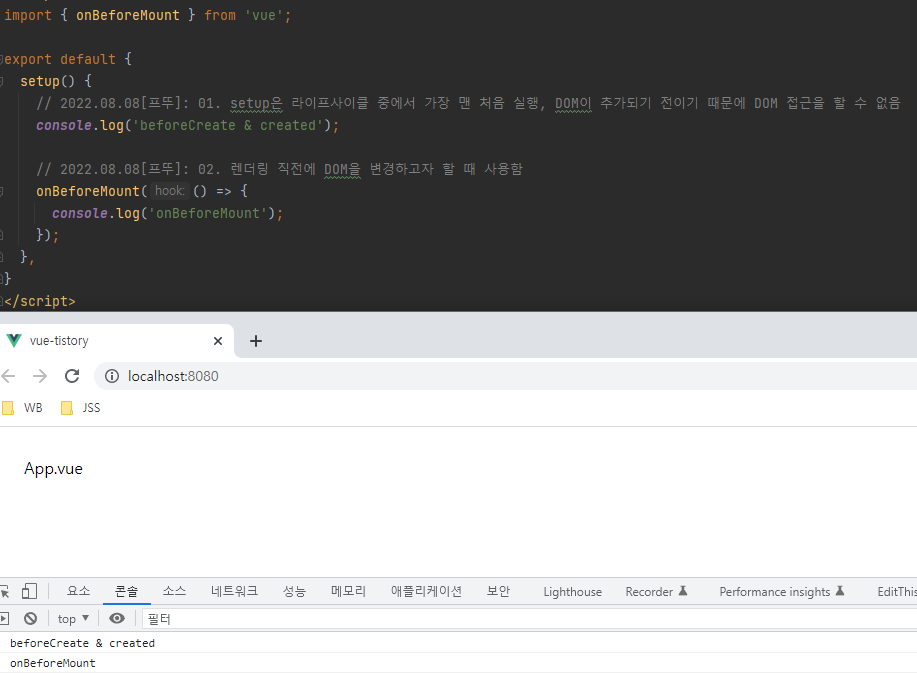Click the App.vue page text

pos(53,469)
